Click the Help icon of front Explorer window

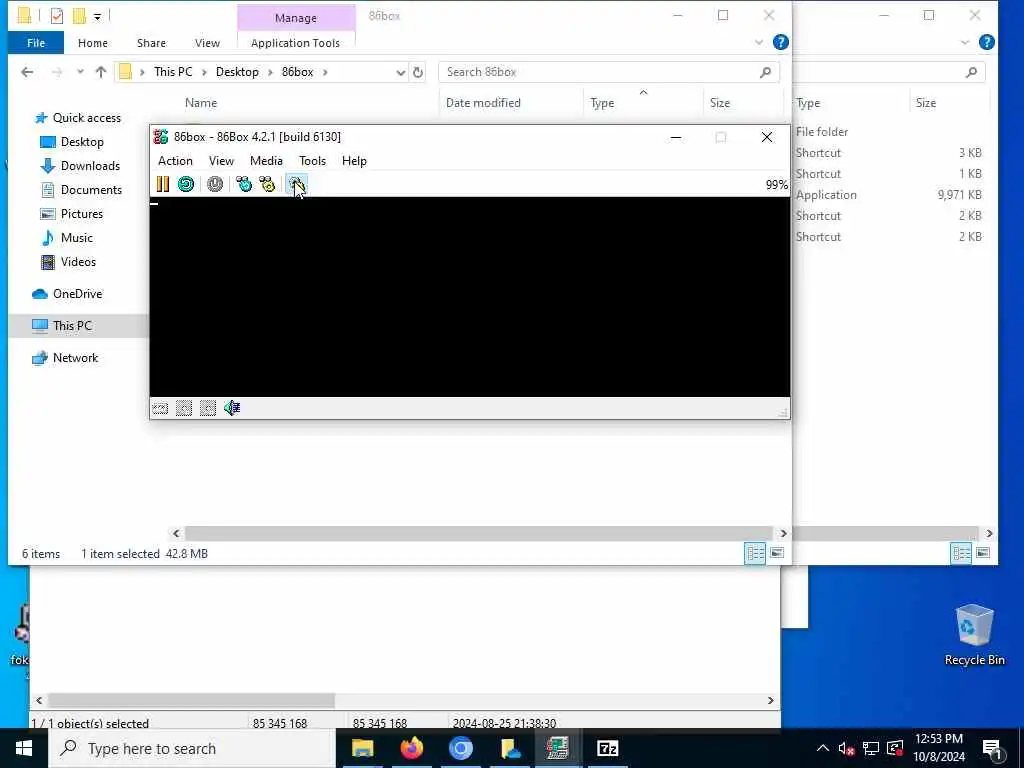click(x=780, y=42)
